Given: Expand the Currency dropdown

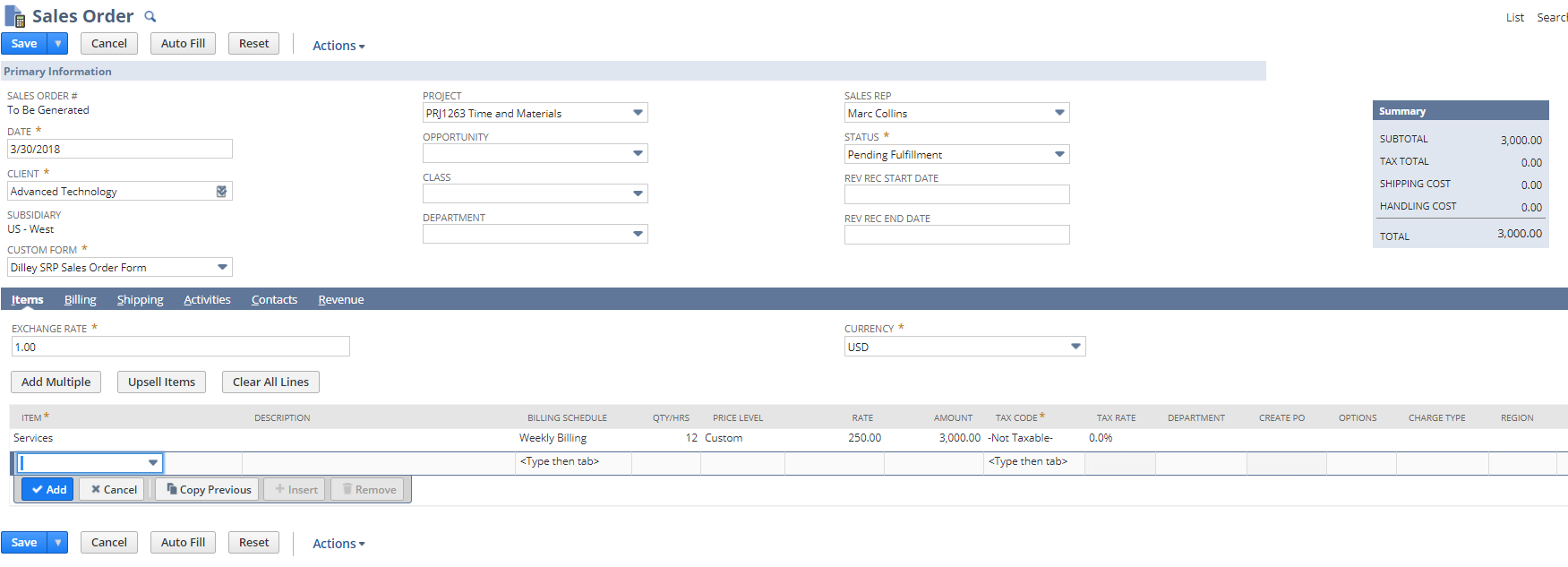Looking at the screenshot, I should coord(1075,347).
